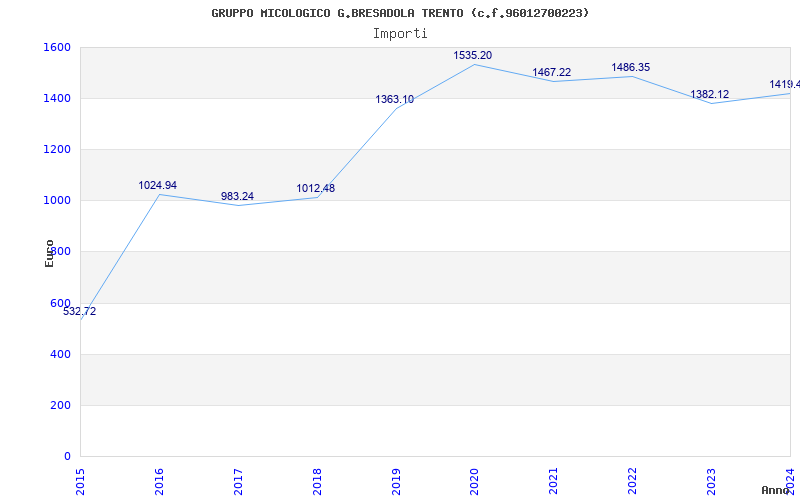Click the 2018 x-axis year label
Viewport: 800px width, 500px height.
click(317, 481)
